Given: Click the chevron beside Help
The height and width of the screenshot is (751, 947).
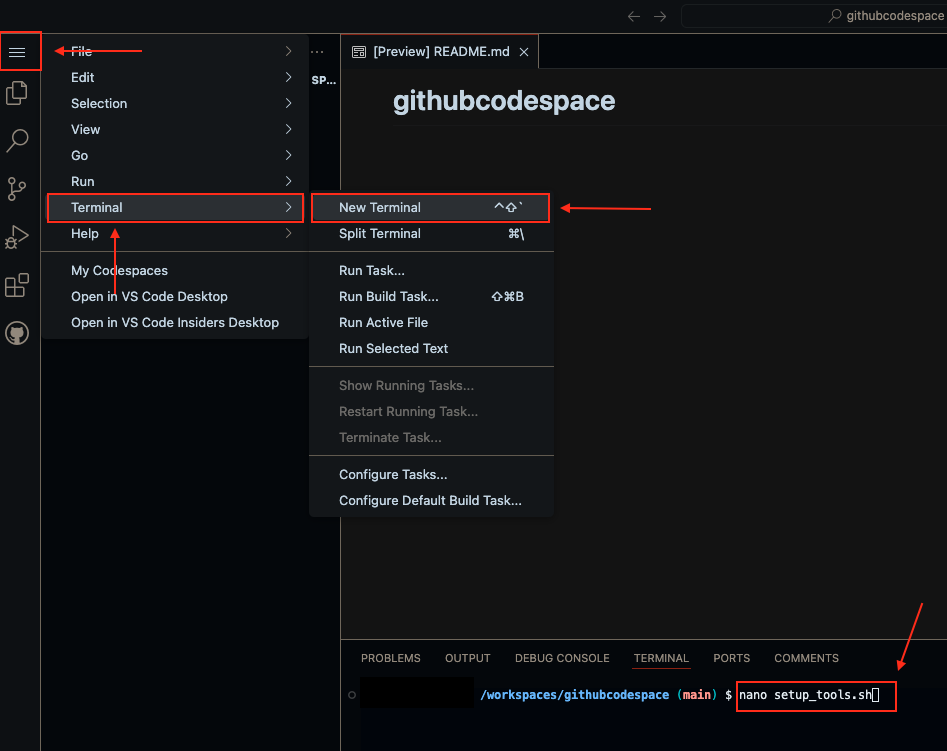Looking at the screenshot, I should (x=289, y=233).
